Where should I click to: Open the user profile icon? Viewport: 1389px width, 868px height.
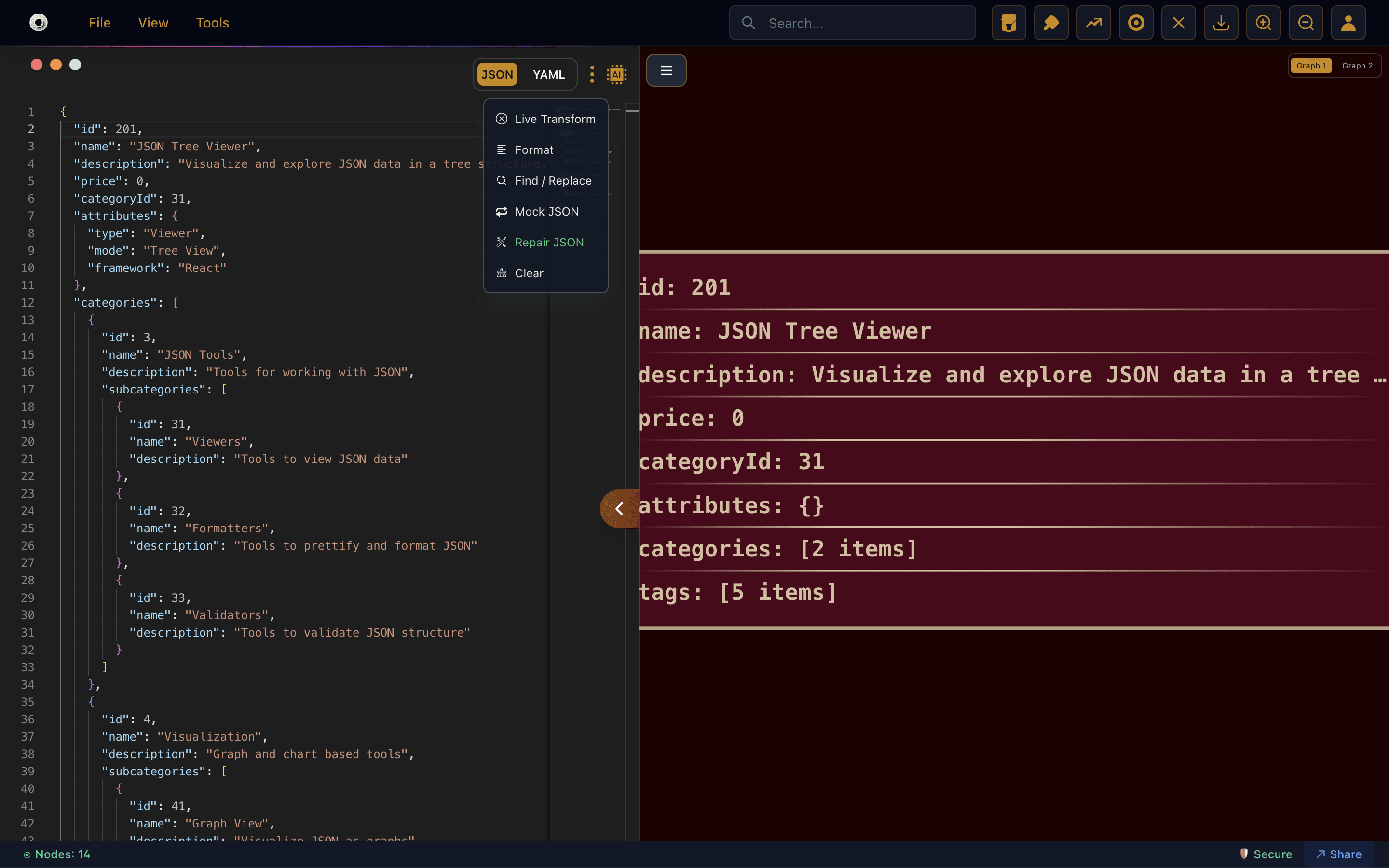pyautogui.click(x=1348, y=23)
